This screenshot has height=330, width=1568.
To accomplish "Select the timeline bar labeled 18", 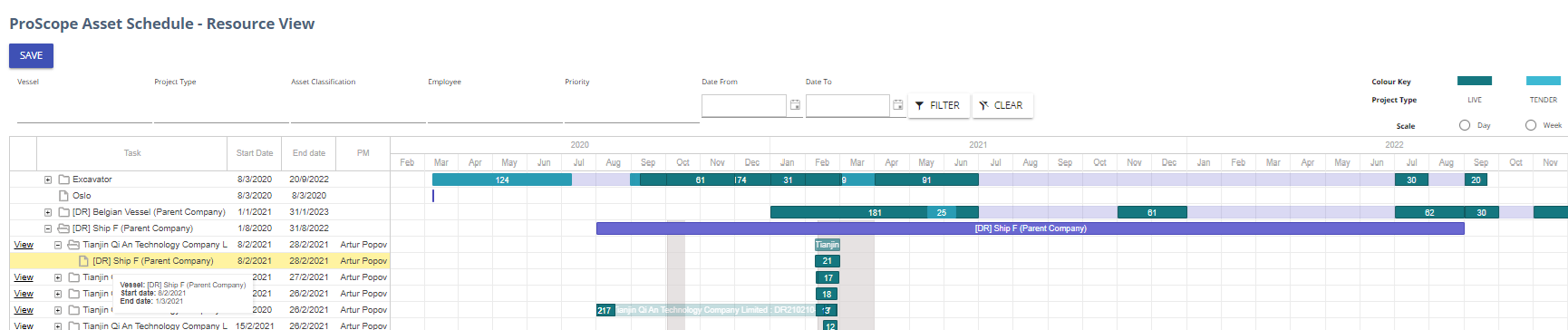I will (x=827, y=294).
